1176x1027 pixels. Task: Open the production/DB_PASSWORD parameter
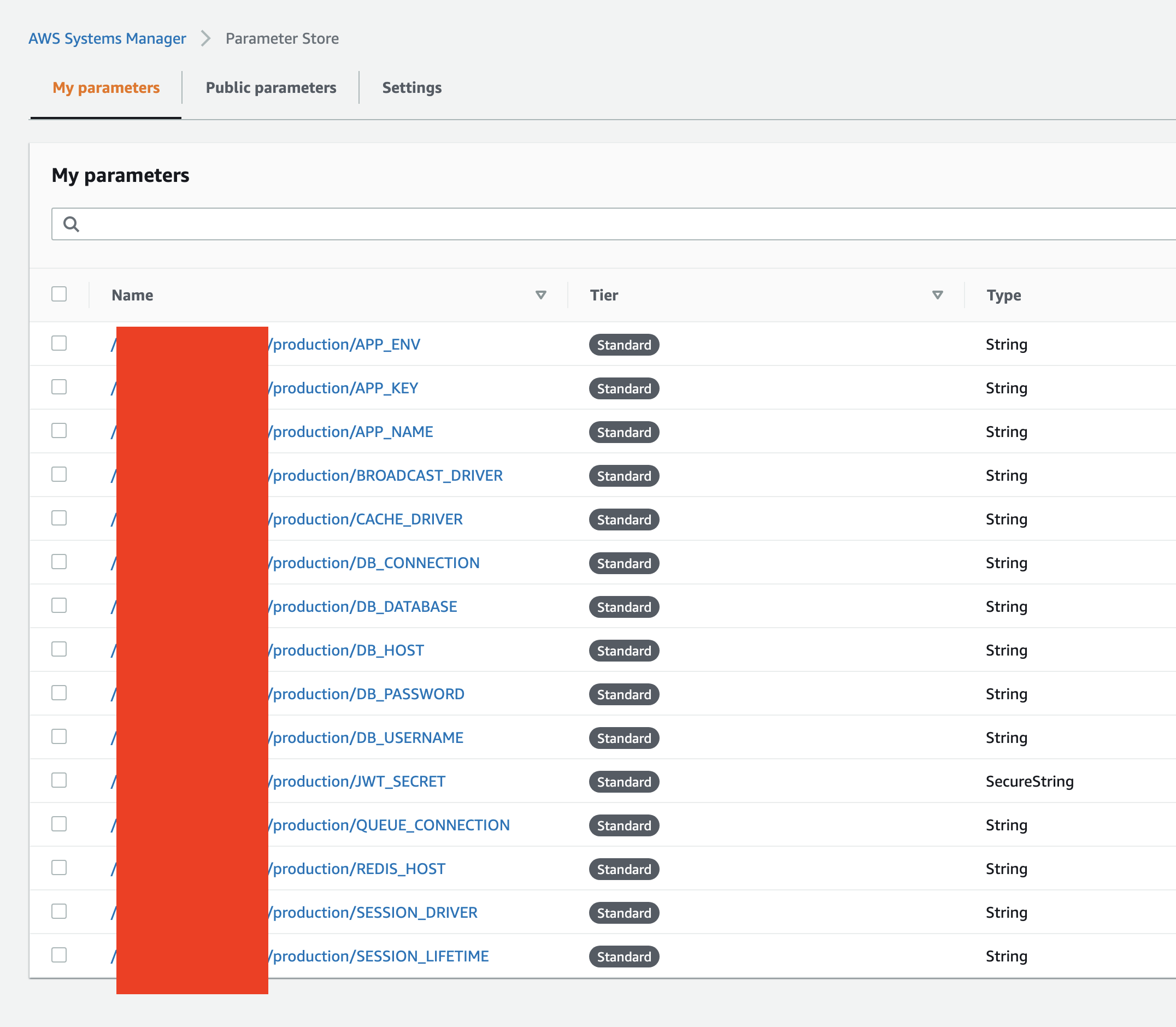coord(366,694)
